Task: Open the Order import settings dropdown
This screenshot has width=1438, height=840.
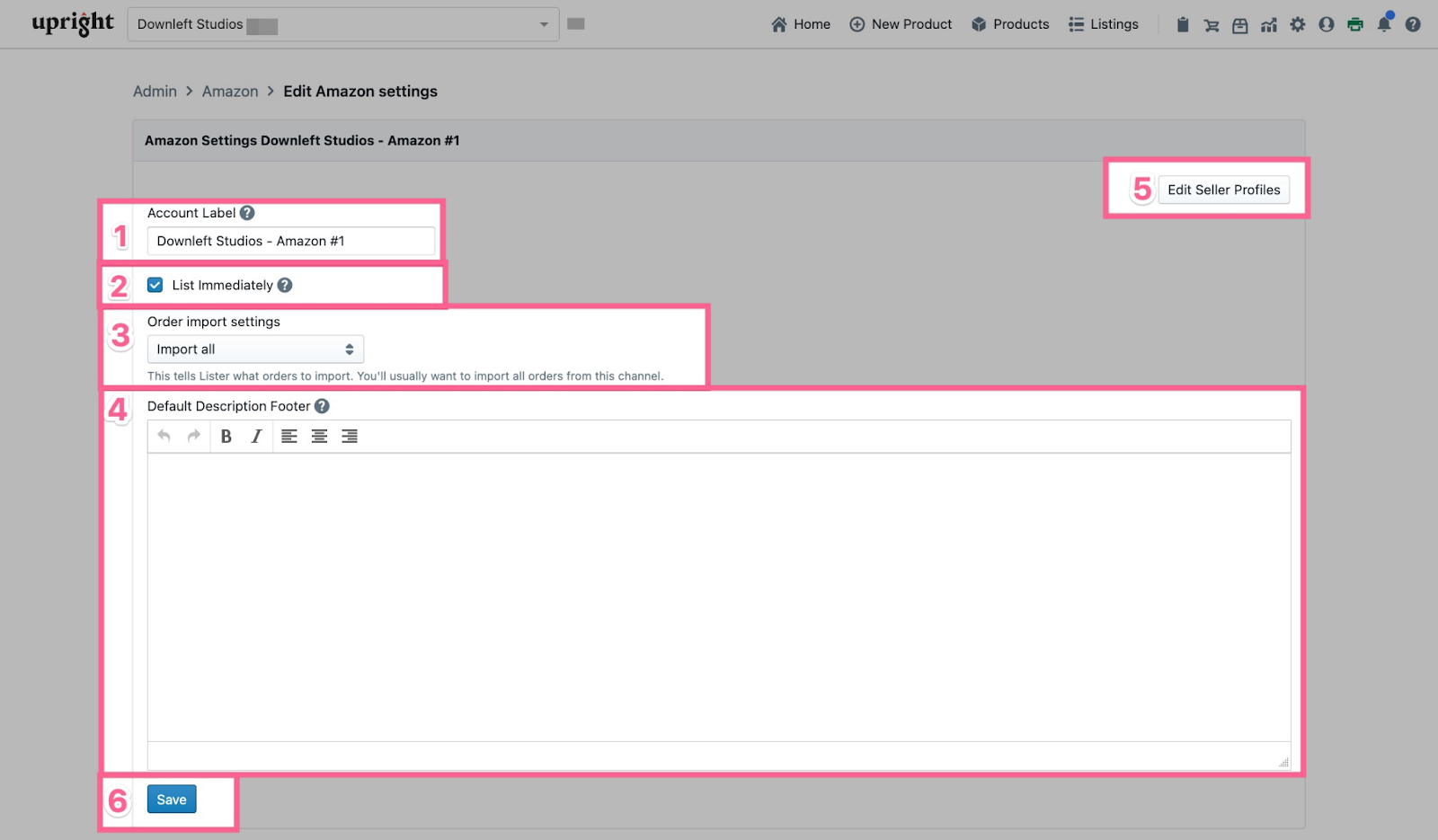Action: 255,349
